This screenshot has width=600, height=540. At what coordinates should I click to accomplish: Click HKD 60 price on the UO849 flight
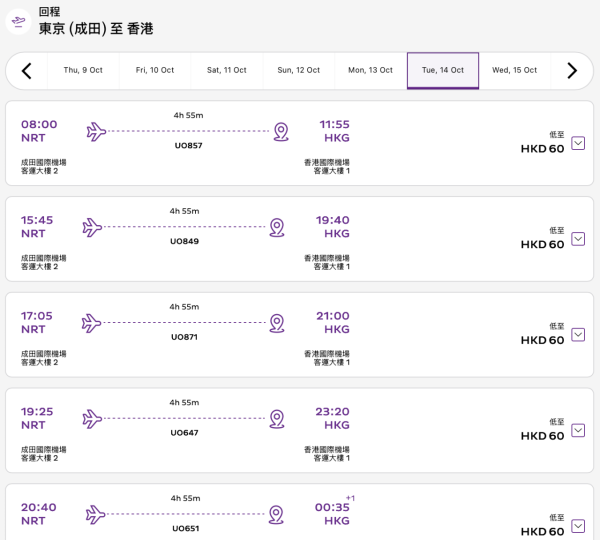pyautogui.click(x=542, y=244)
